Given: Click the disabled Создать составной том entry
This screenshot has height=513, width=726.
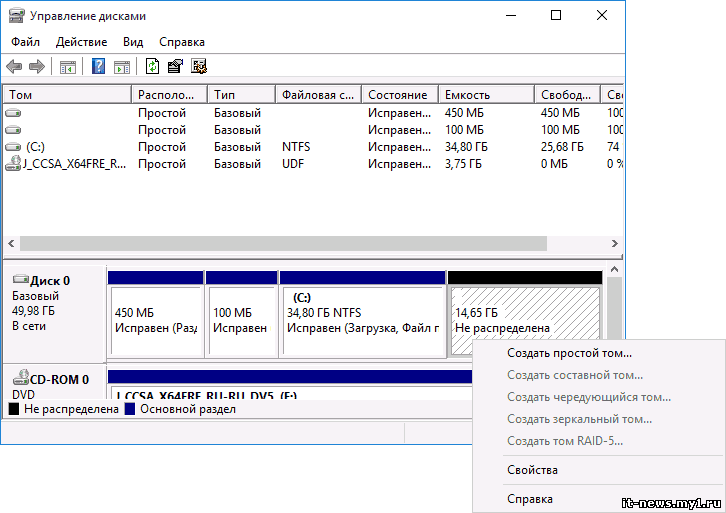Looking at the screenshot, I should [598, 375].
